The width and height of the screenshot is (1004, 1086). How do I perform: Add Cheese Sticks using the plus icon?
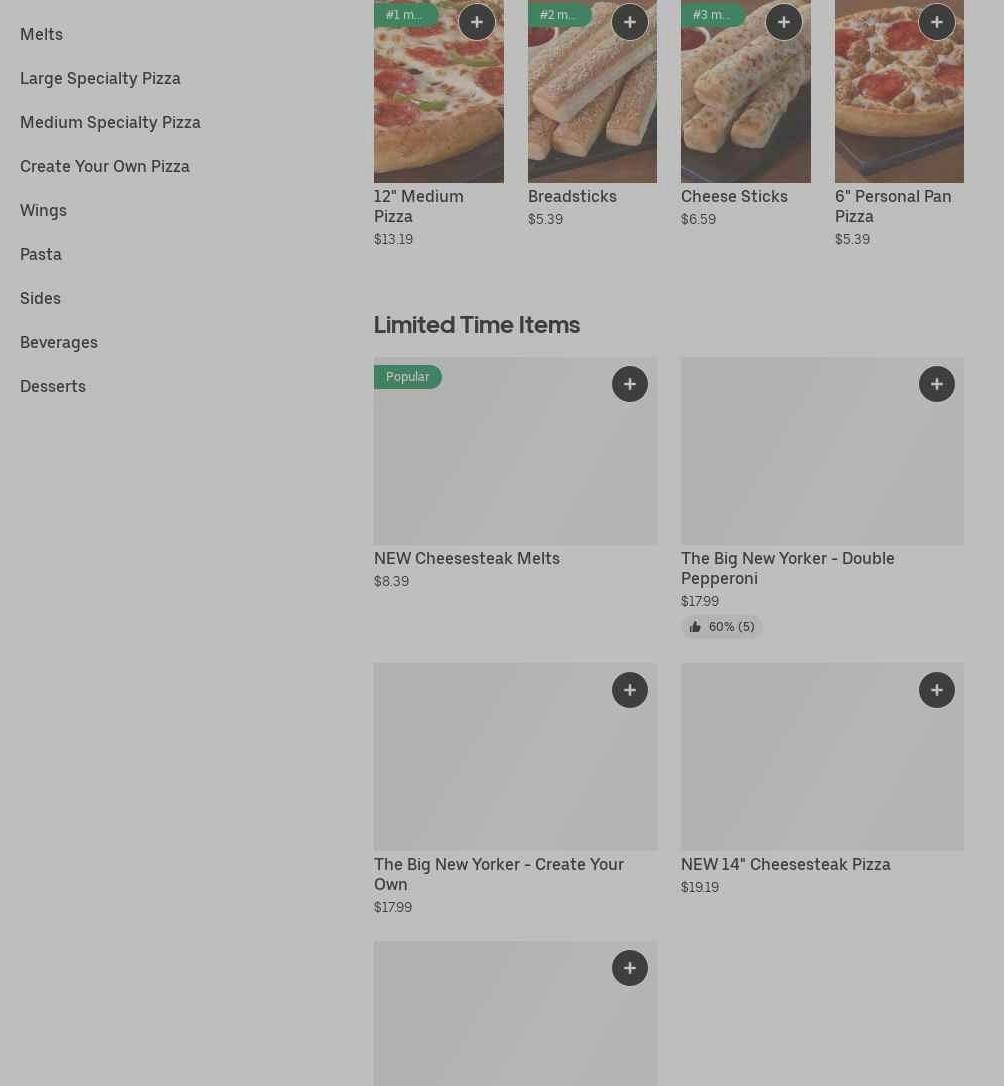click(784, 22)
